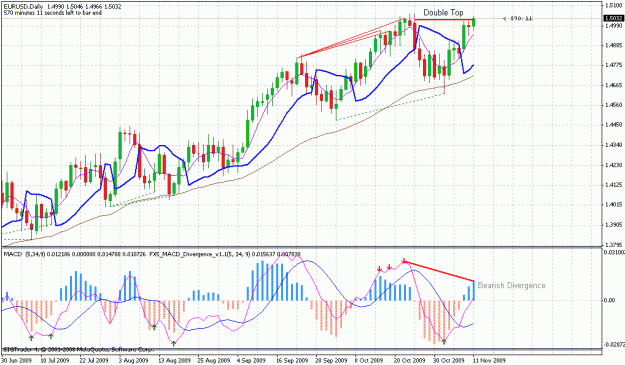
Task: Click the 20 Oct 2009 date label
Action: tap(410, 361)
